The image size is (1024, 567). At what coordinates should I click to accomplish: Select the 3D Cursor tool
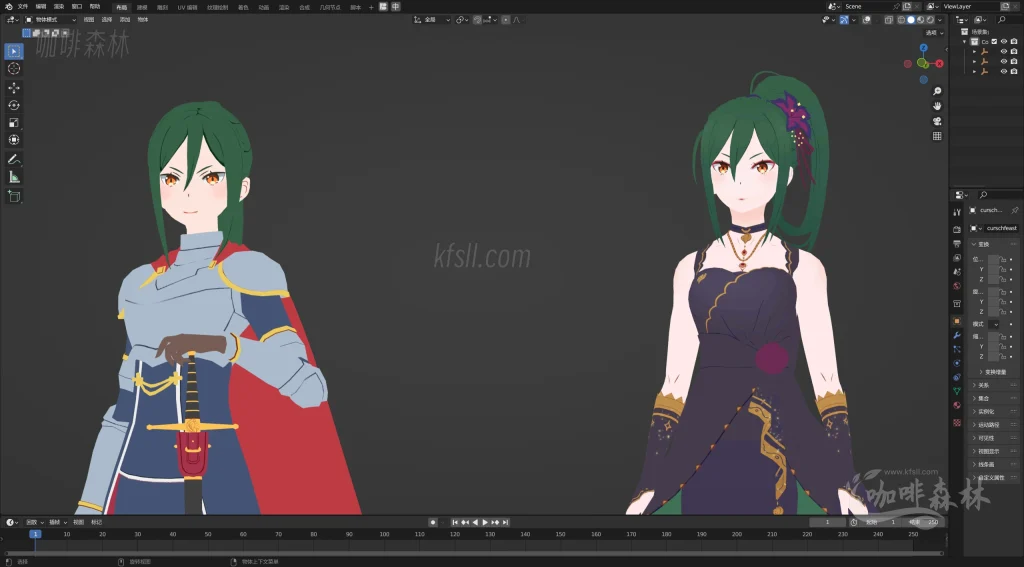click(x=14, y=69)
